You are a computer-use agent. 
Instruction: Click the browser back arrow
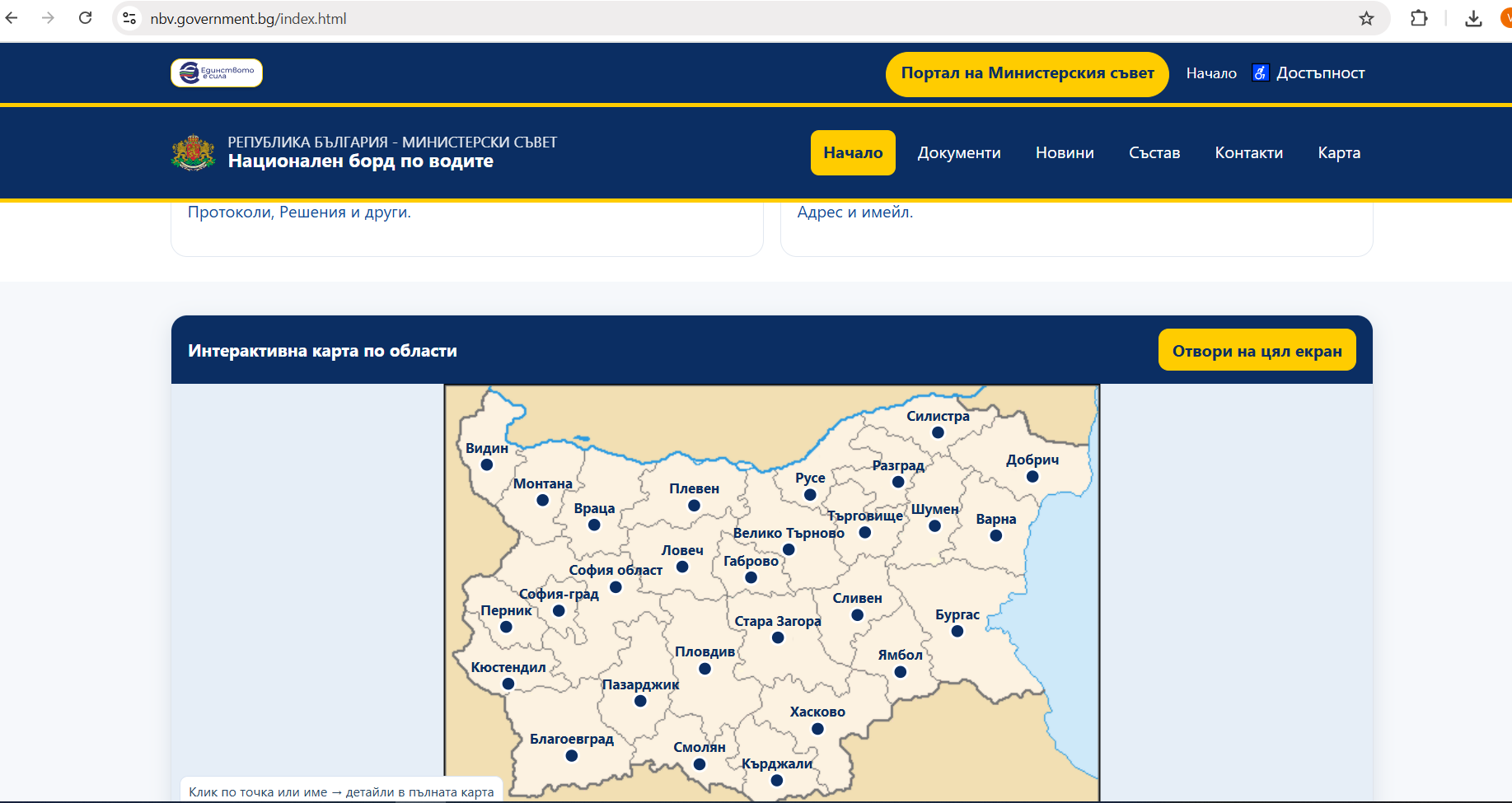click(12, 18)
